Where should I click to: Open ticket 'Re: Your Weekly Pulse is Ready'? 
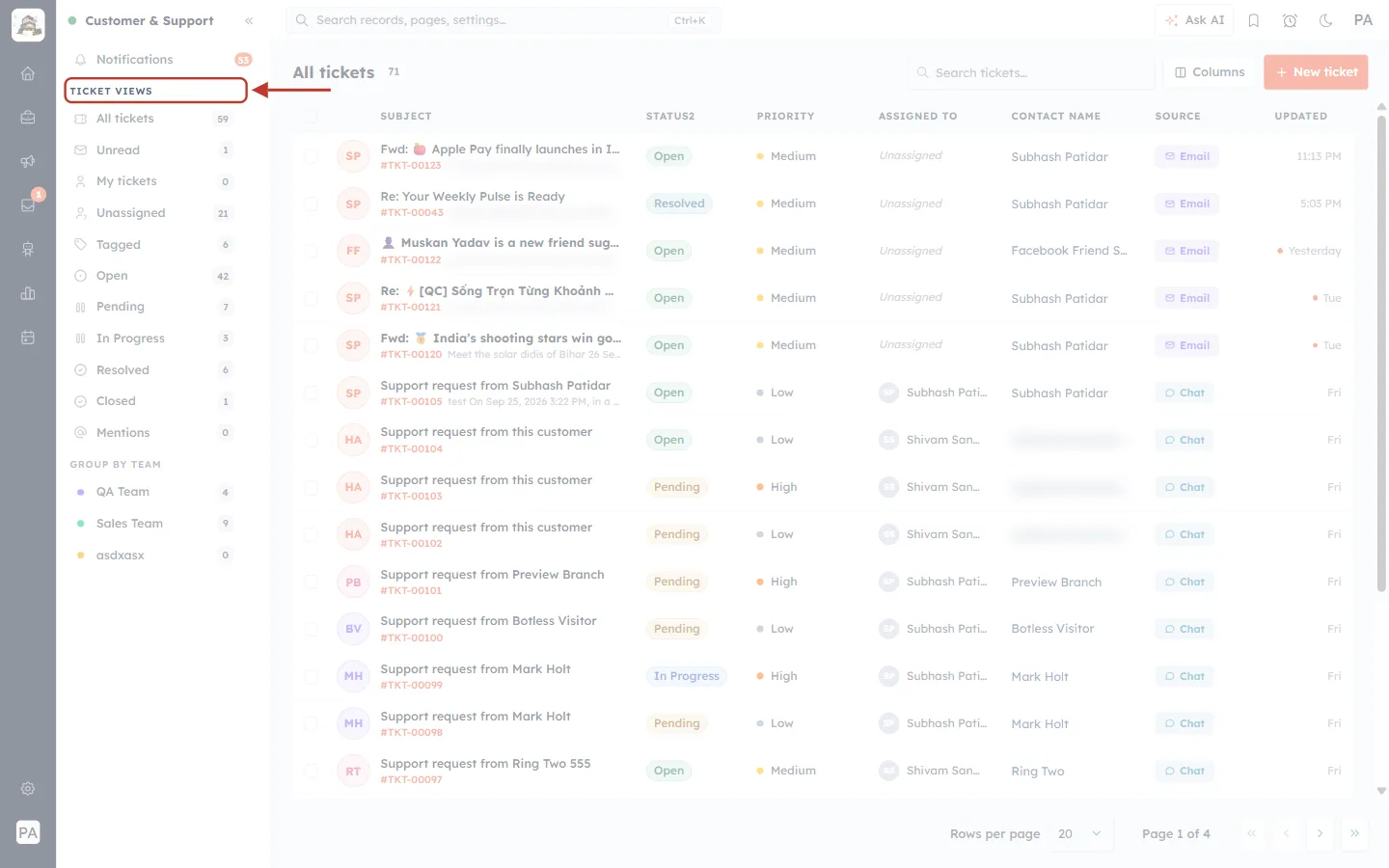click(x=473, y=197)
